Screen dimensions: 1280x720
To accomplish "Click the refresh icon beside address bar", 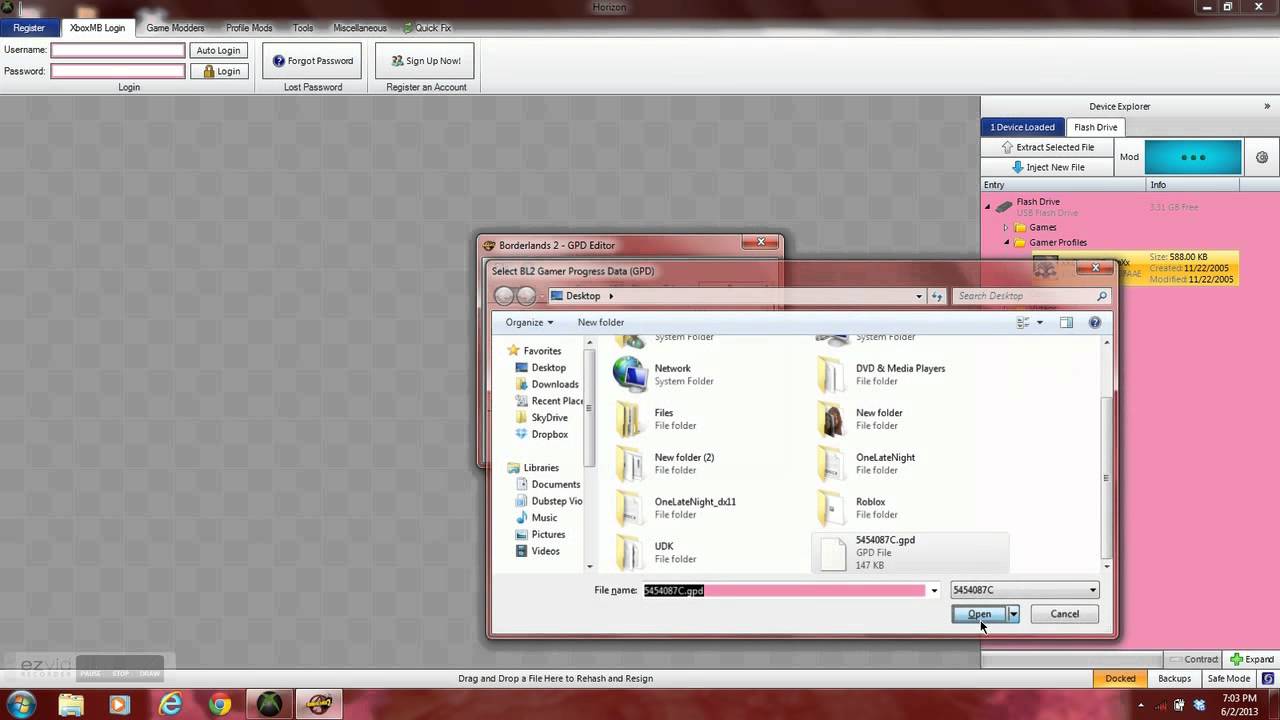I will 937,296.
